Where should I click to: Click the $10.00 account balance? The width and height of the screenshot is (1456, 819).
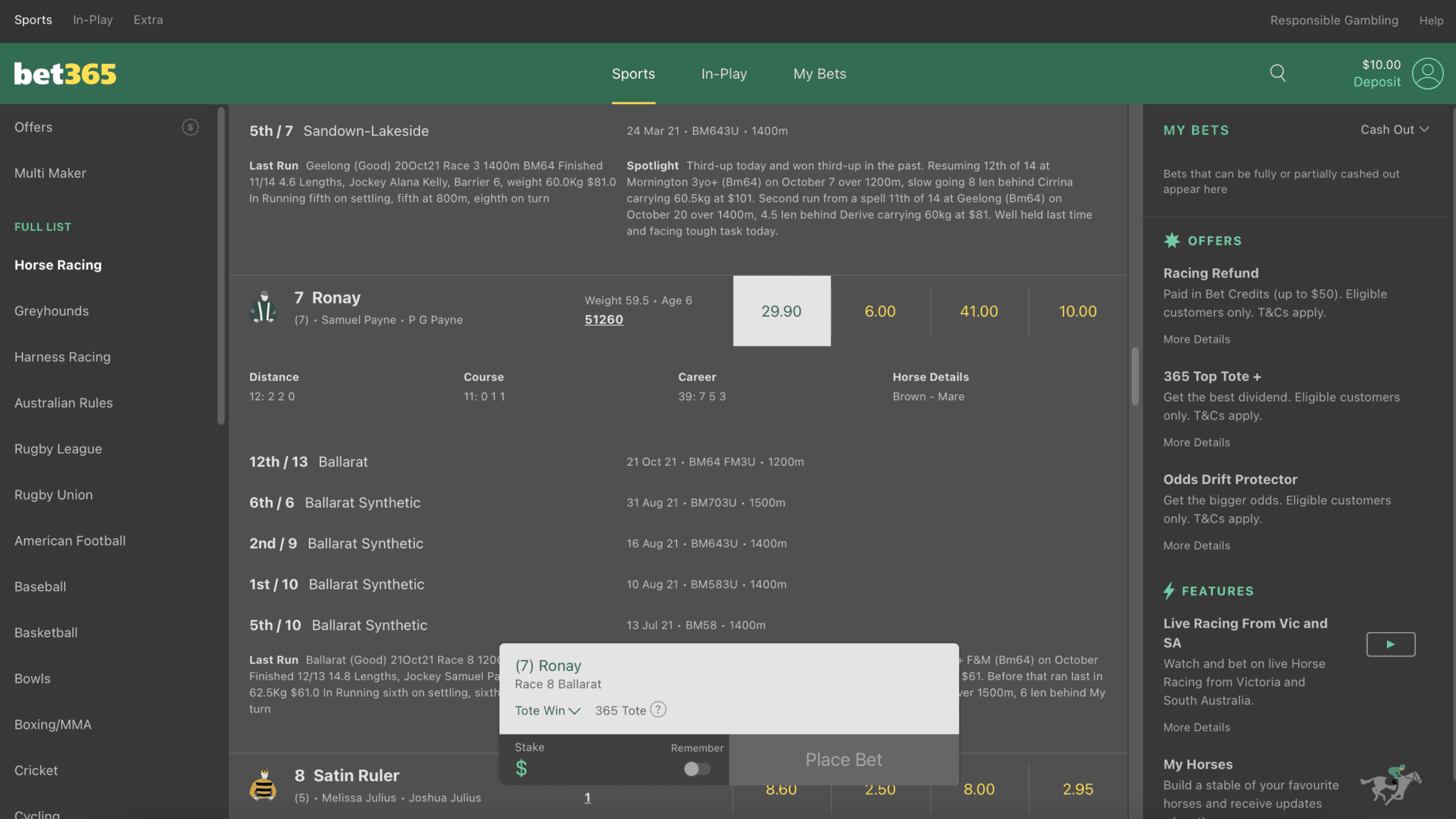click(1381, 65)
